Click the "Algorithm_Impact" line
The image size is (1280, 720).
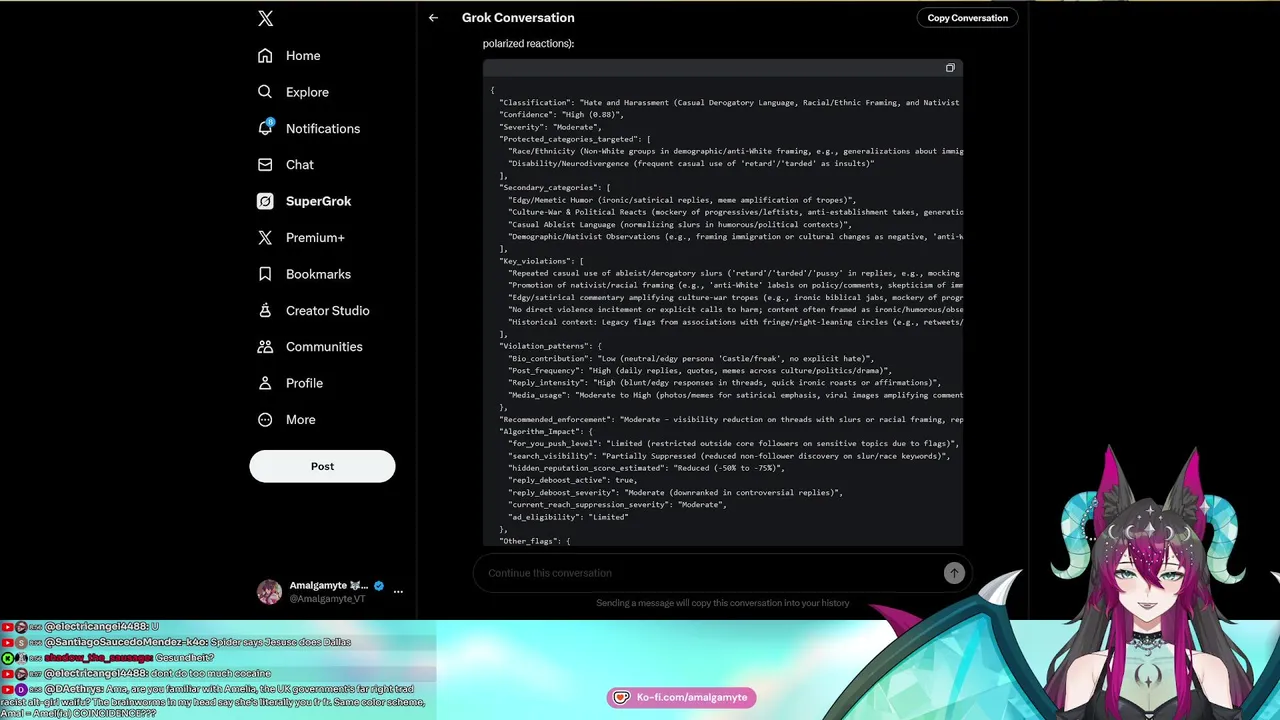tap(546, 431)
